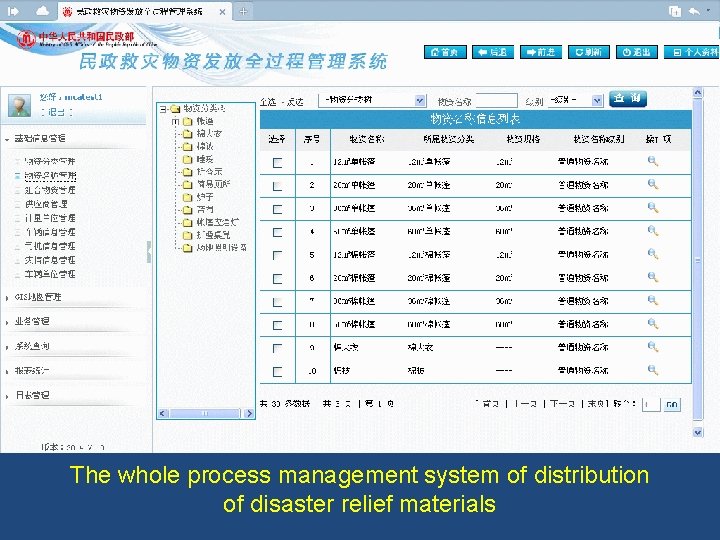
Task: Open 计量单位管理 in the sidebar menu
Action: 50,218
